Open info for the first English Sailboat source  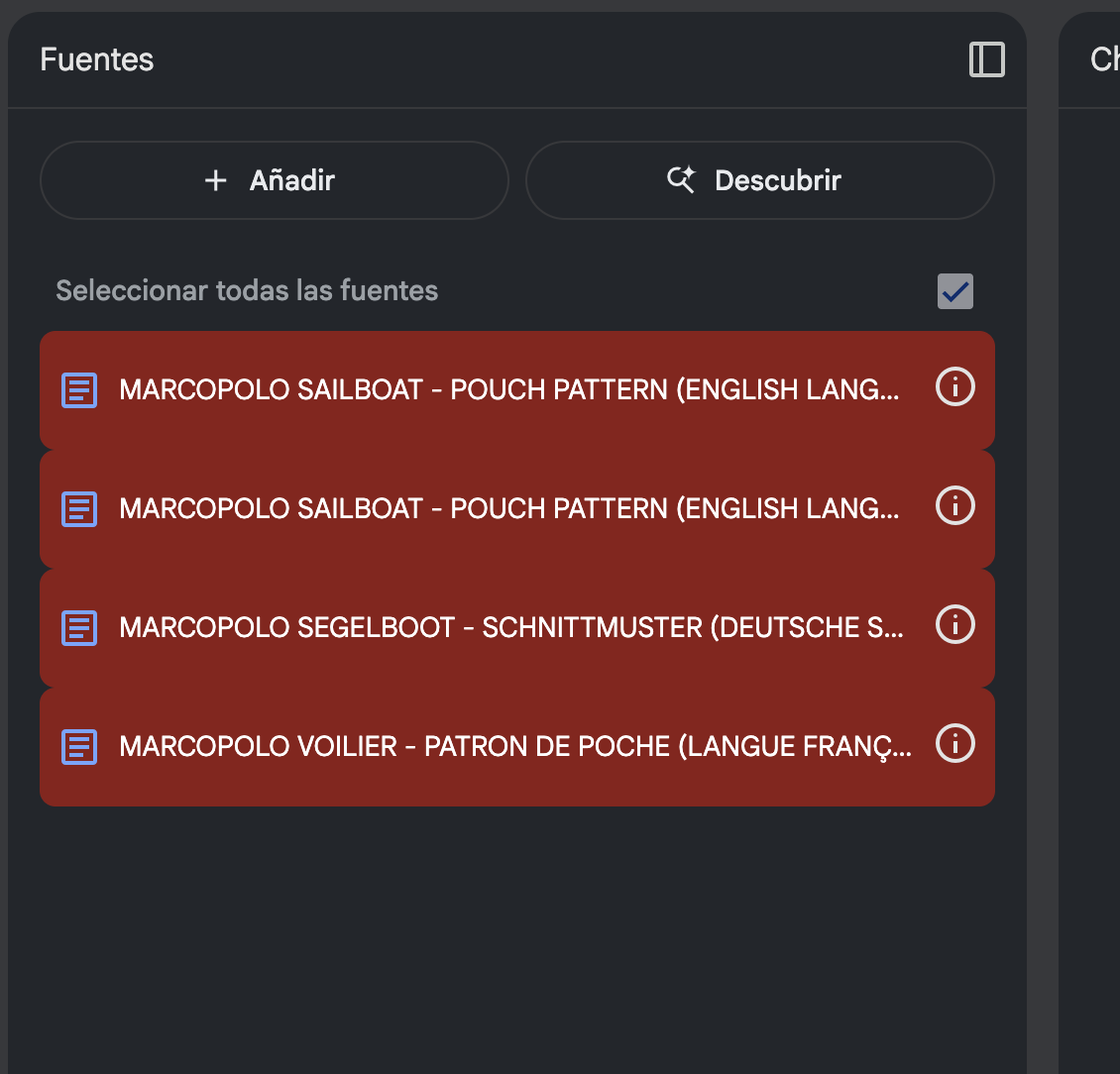tap(955, 387)
